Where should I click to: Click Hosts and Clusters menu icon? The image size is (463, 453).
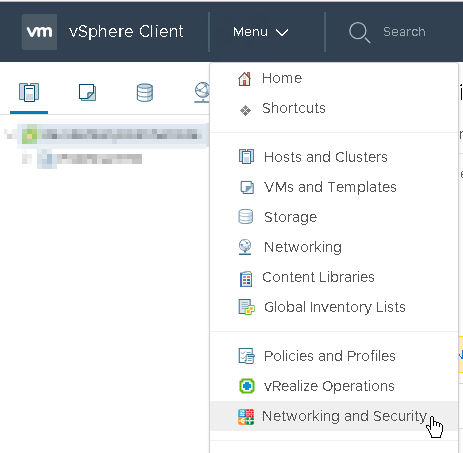click(246, 157)
